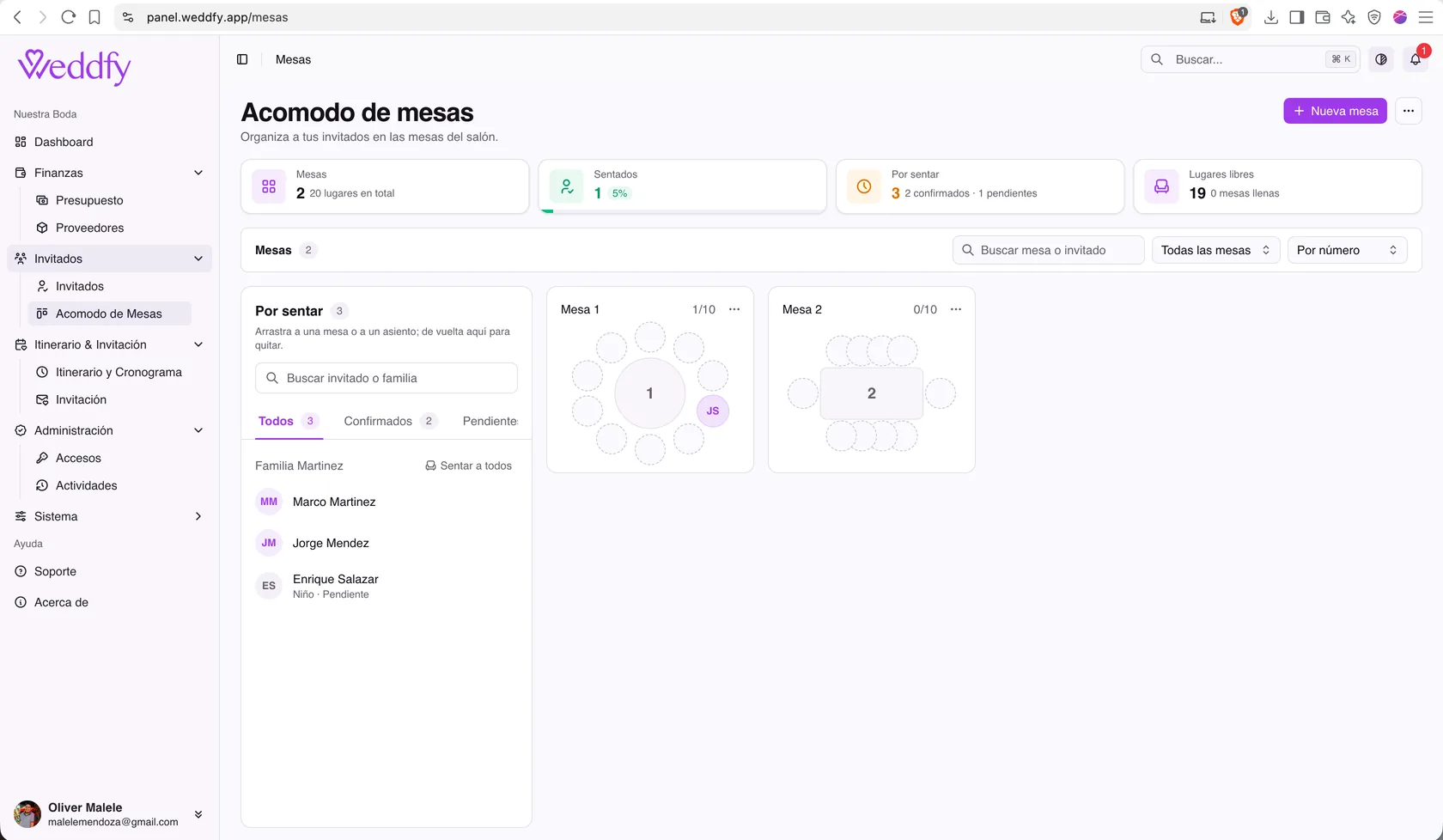Open the three-dot menu beside Nueva mesa
Image resolution: width=1443 pixels, height=840 pixels.
point(1409,111)
